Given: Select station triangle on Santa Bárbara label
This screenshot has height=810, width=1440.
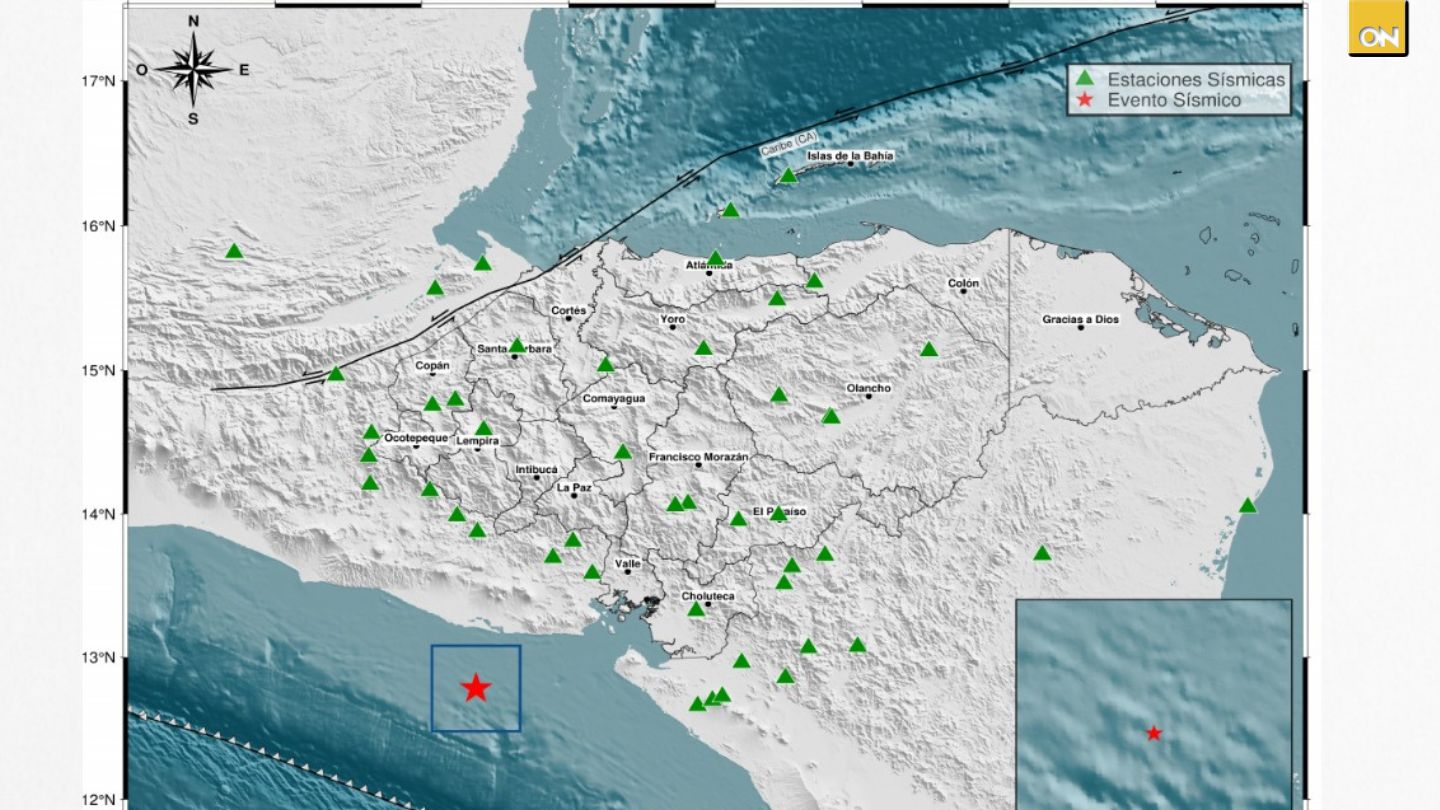Looking at the screenshot, I should tap(517, 345).
